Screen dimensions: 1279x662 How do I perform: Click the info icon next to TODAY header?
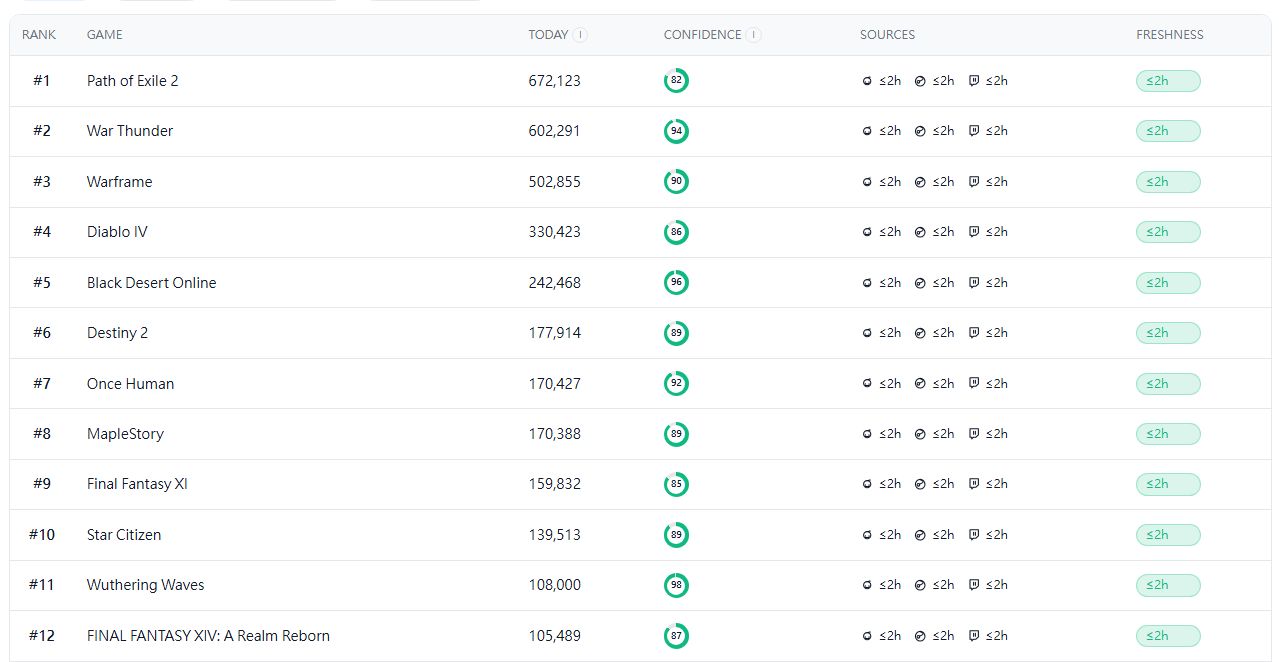580,35
